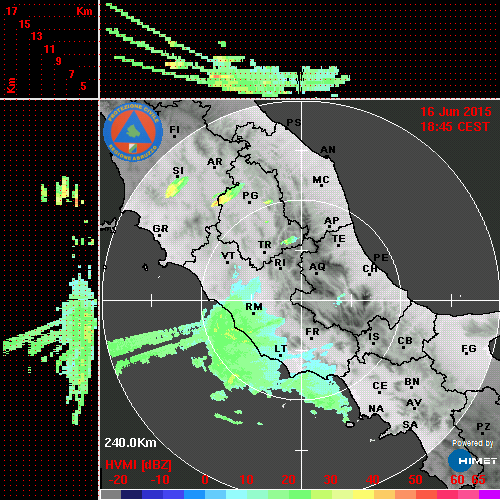Click the PE city label

(x=381, y=258)
